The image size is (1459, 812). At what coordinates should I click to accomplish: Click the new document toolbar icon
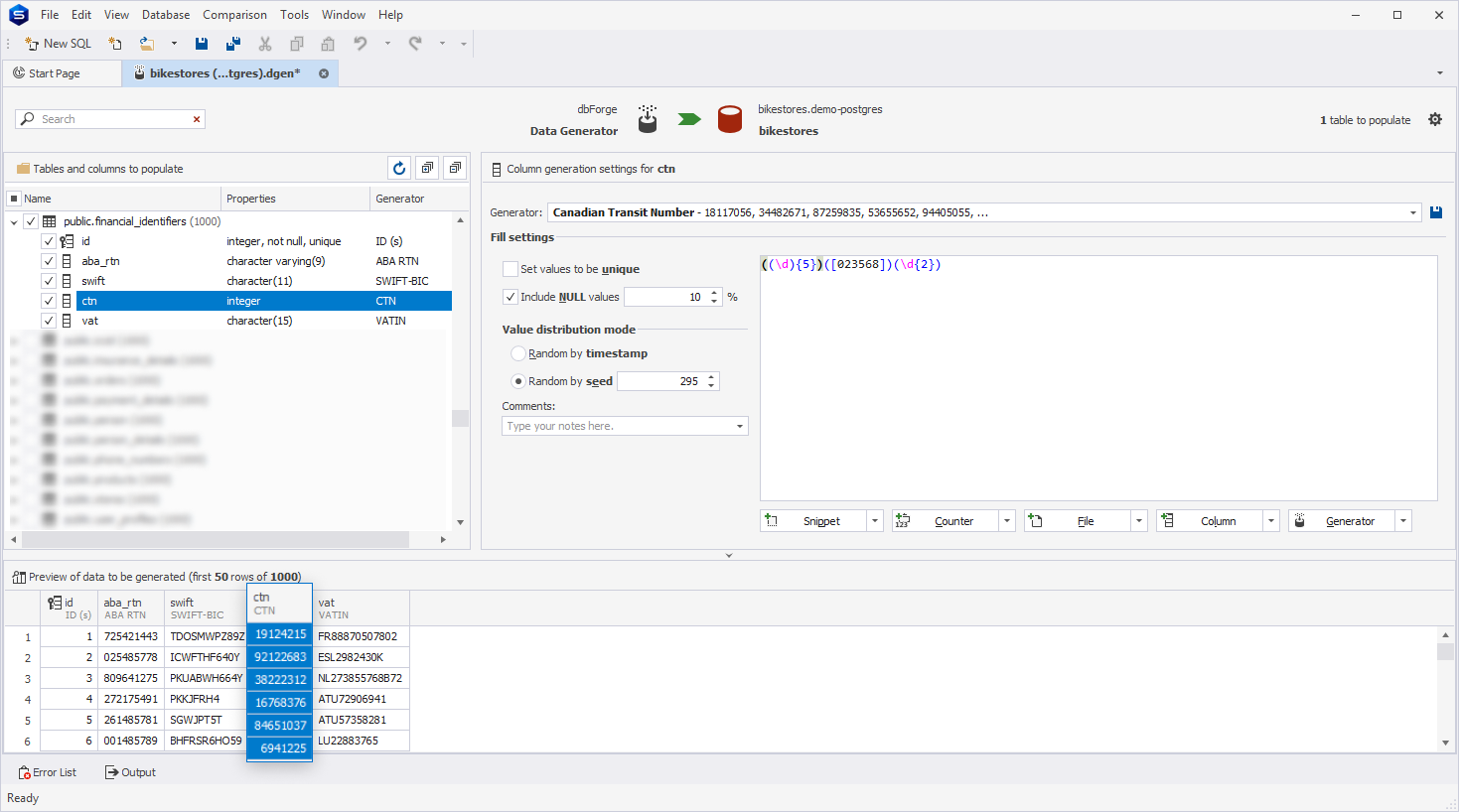[115, 44]
